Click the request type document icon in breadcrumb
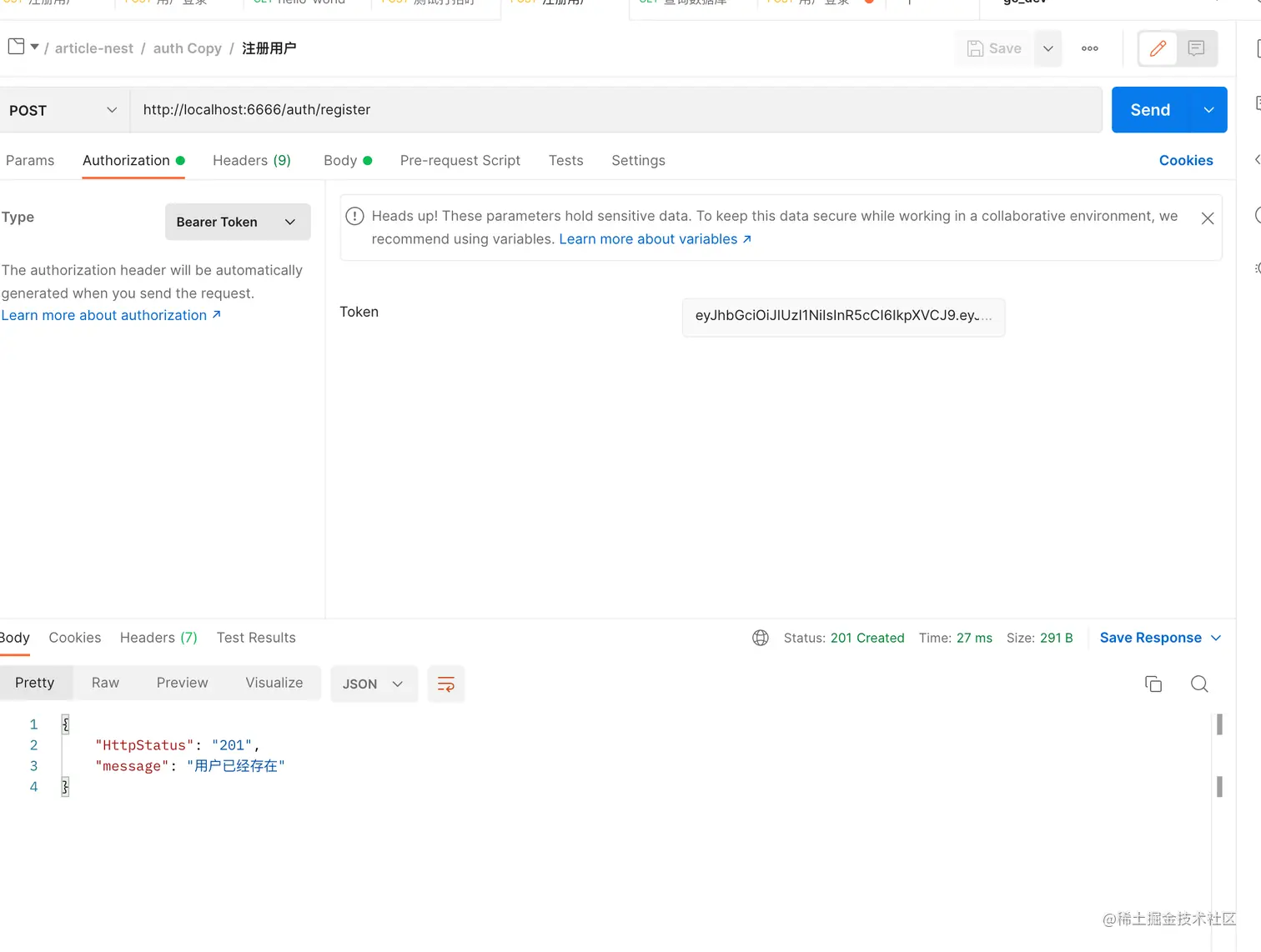Image resolution: width=1261 pixels, height=952 pixels. coord(16,47)
